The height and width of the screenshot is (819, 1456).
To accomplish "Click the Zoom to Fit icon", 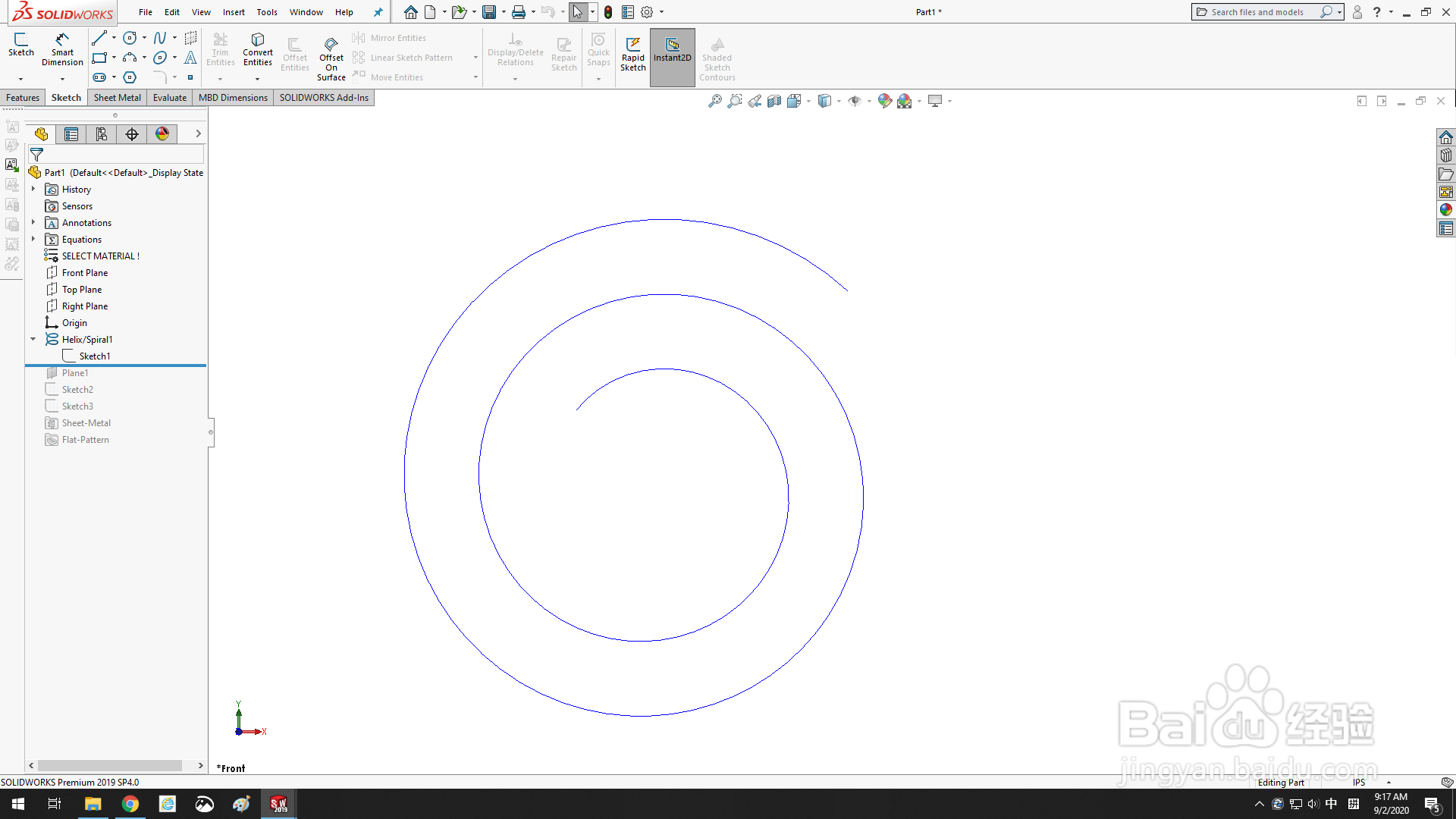I will point(714,101).
